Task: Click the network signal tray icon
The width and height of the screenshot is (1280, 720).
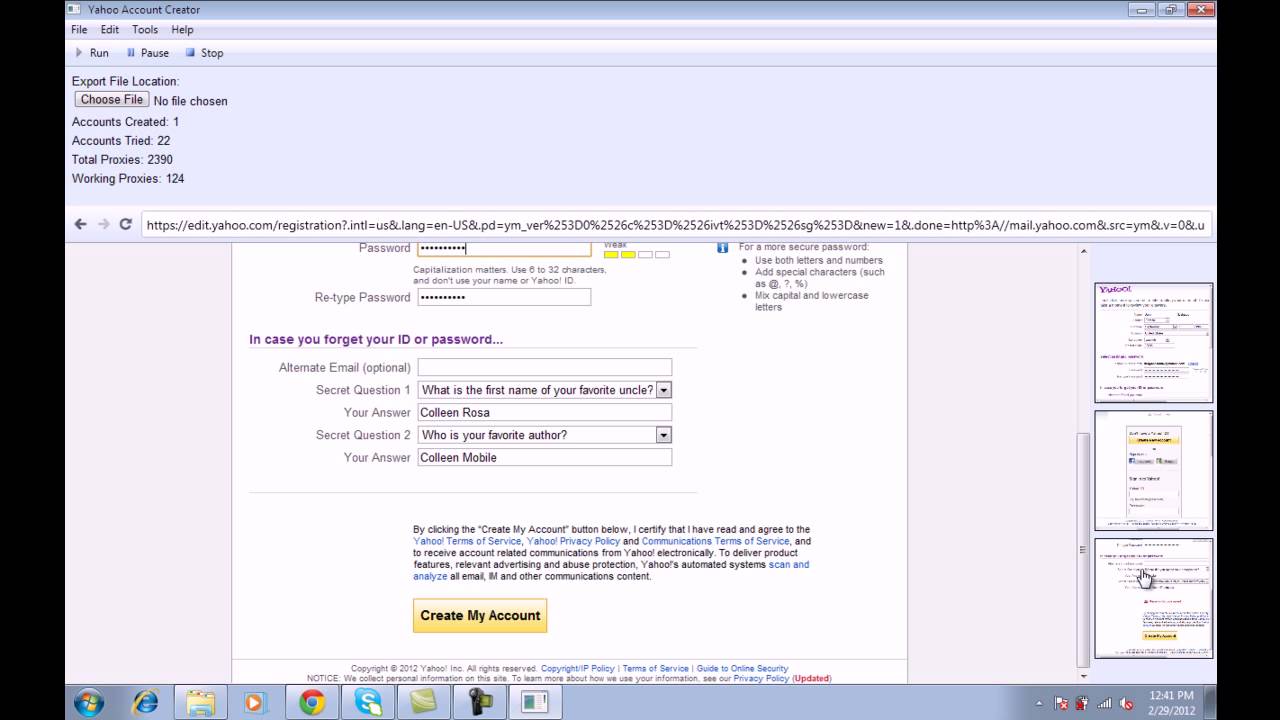Action: pyautogui.click(x=1105, y=703)
